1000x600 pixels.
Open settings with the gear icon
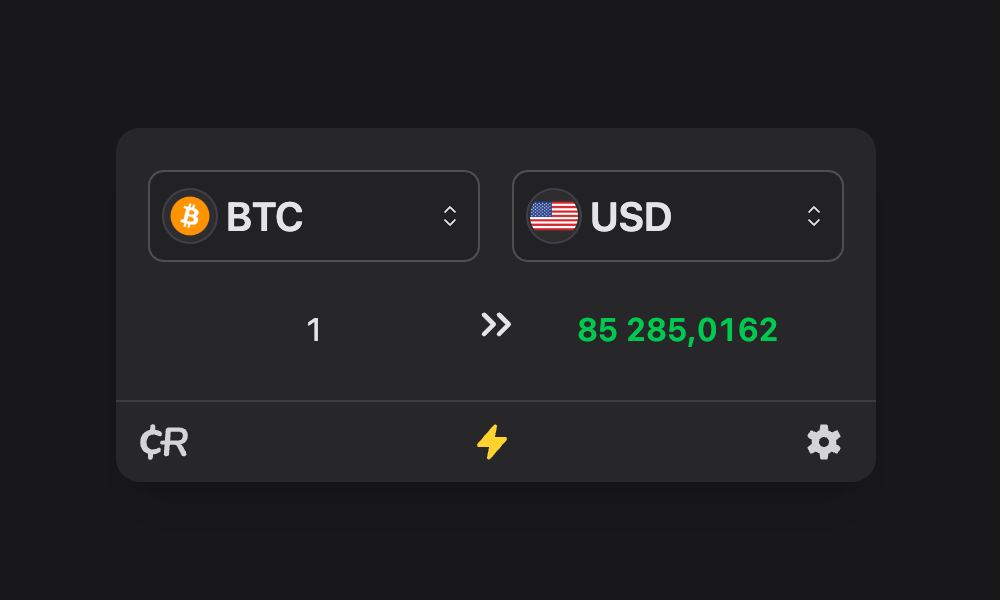pos(824,442)
